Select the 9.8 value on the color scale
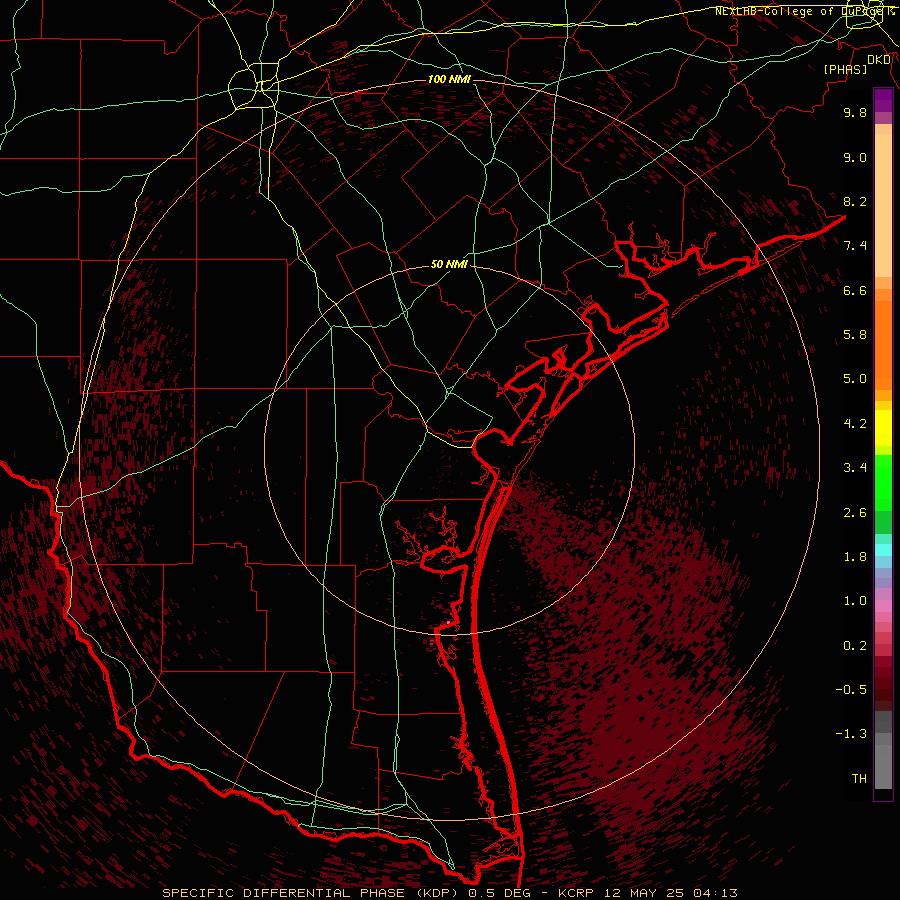Viewport: 900px width, 900px height. pos(855,112)
